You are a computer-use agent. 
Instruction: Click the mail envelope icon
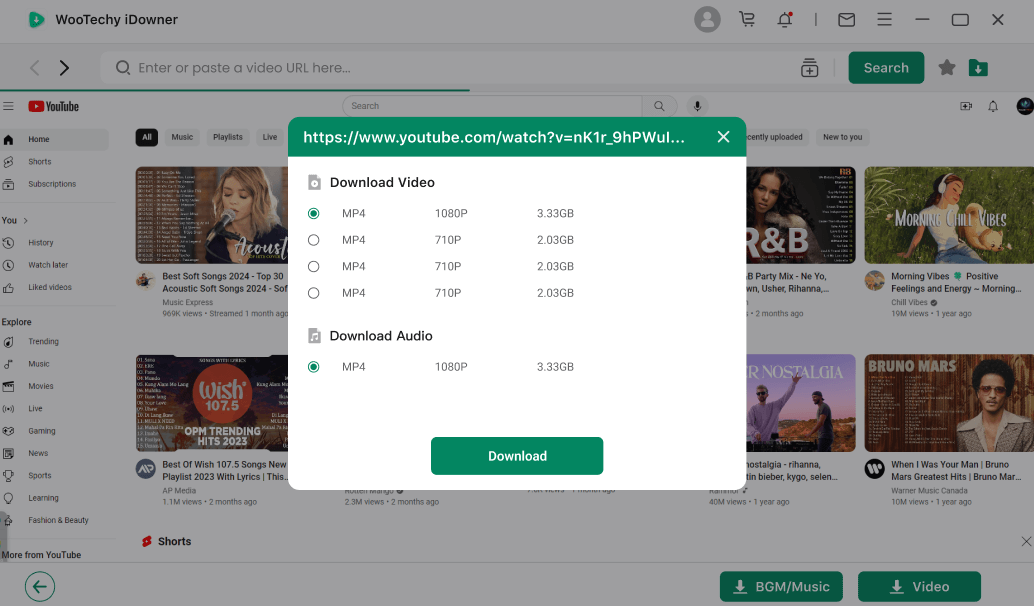pyautogui.click(x=846, y=19)
